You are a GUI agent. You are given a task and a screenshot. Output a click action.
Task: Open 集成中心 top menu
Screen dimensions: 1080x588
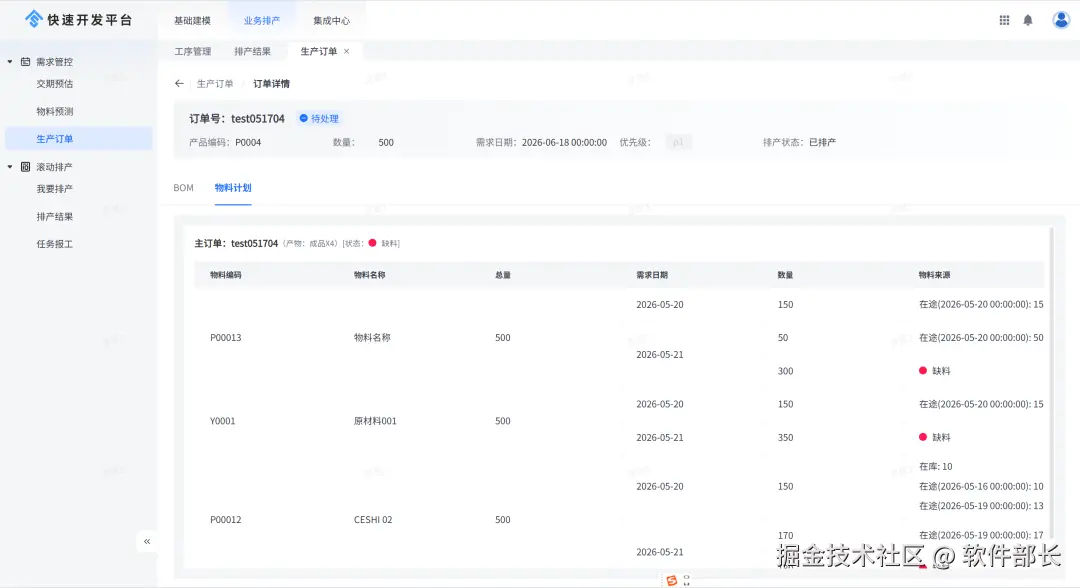tap(331, 21)
